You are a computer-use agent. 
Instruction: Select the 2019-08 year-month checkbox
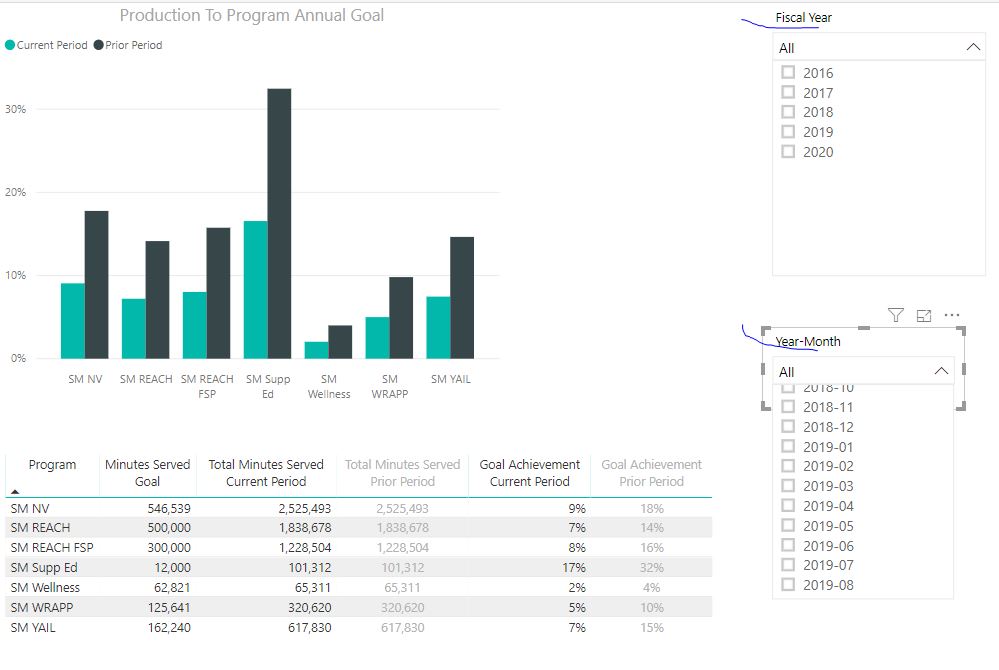788,584
